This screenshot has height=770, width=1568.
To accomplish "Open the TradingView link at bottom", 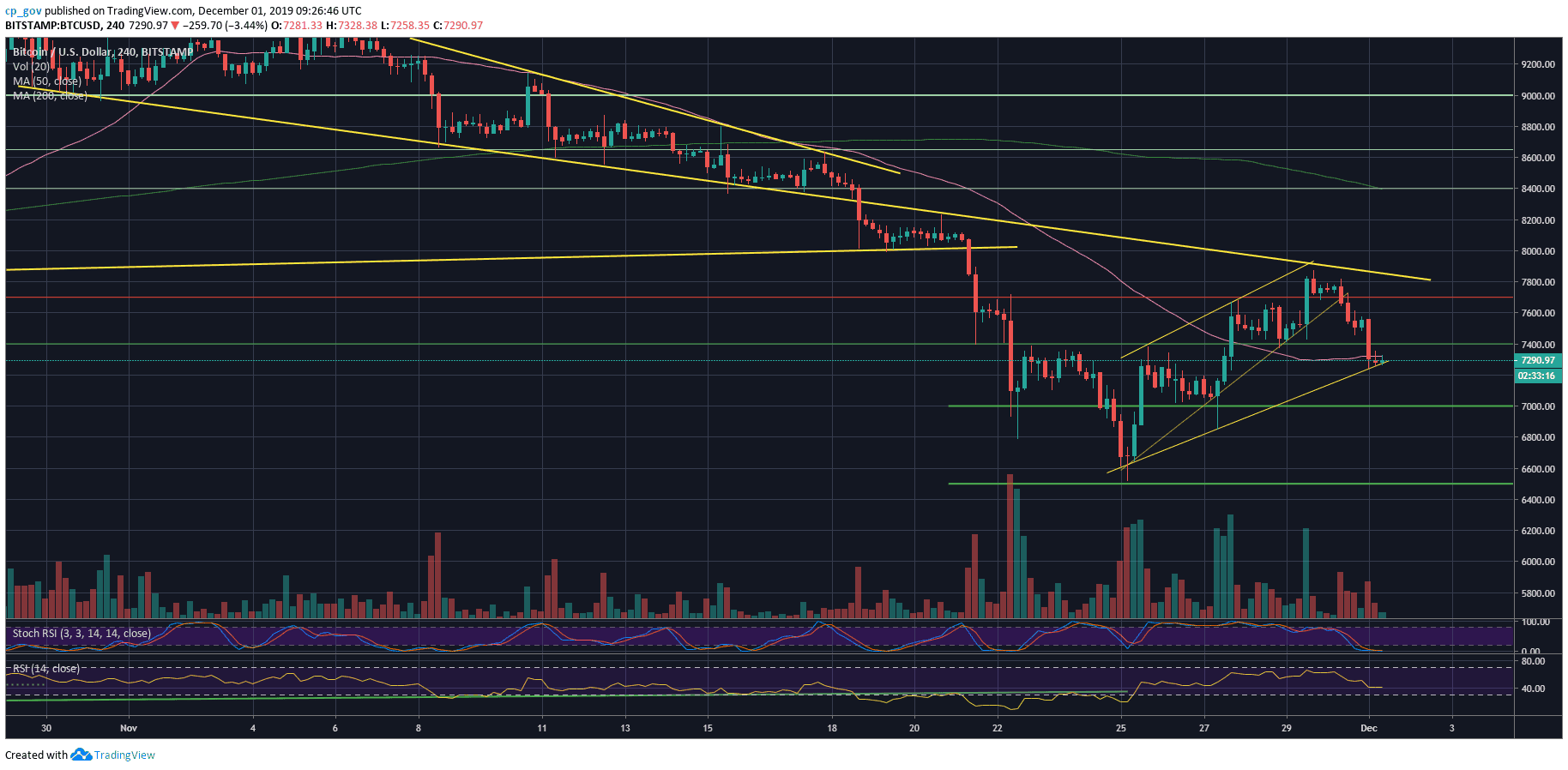I will (124, 755).
